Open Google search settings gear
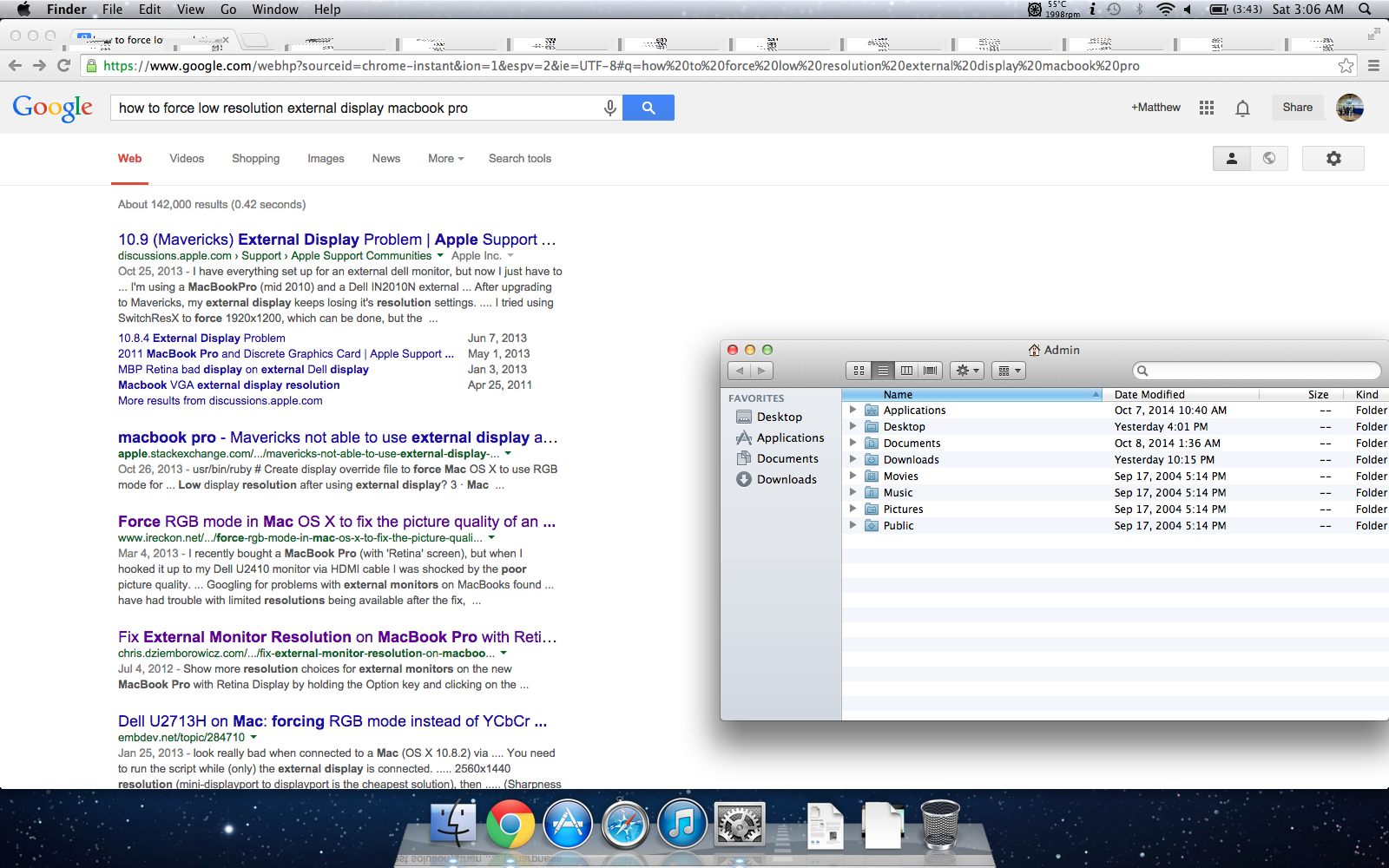This screenshot has height=868, width=1389. click(x=1333, y=158)
